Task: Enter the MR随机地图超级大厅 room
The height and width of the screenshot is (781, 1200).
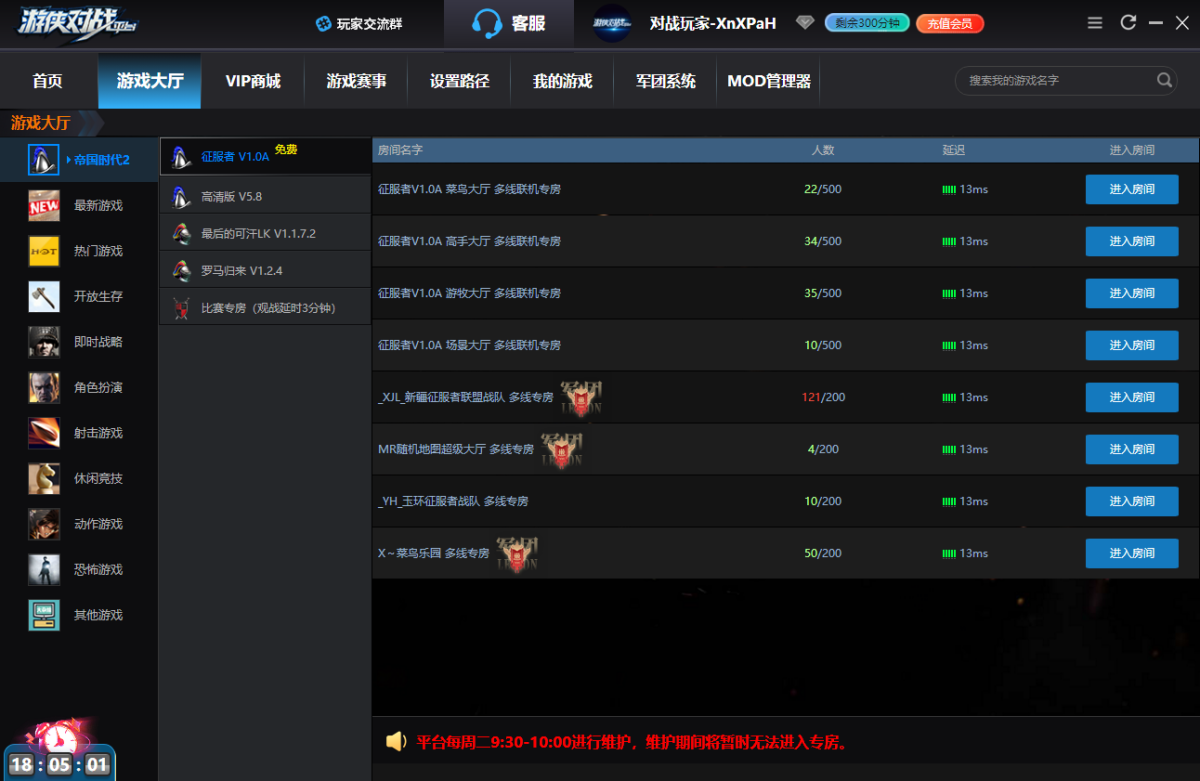Action: coord(1132,449)
